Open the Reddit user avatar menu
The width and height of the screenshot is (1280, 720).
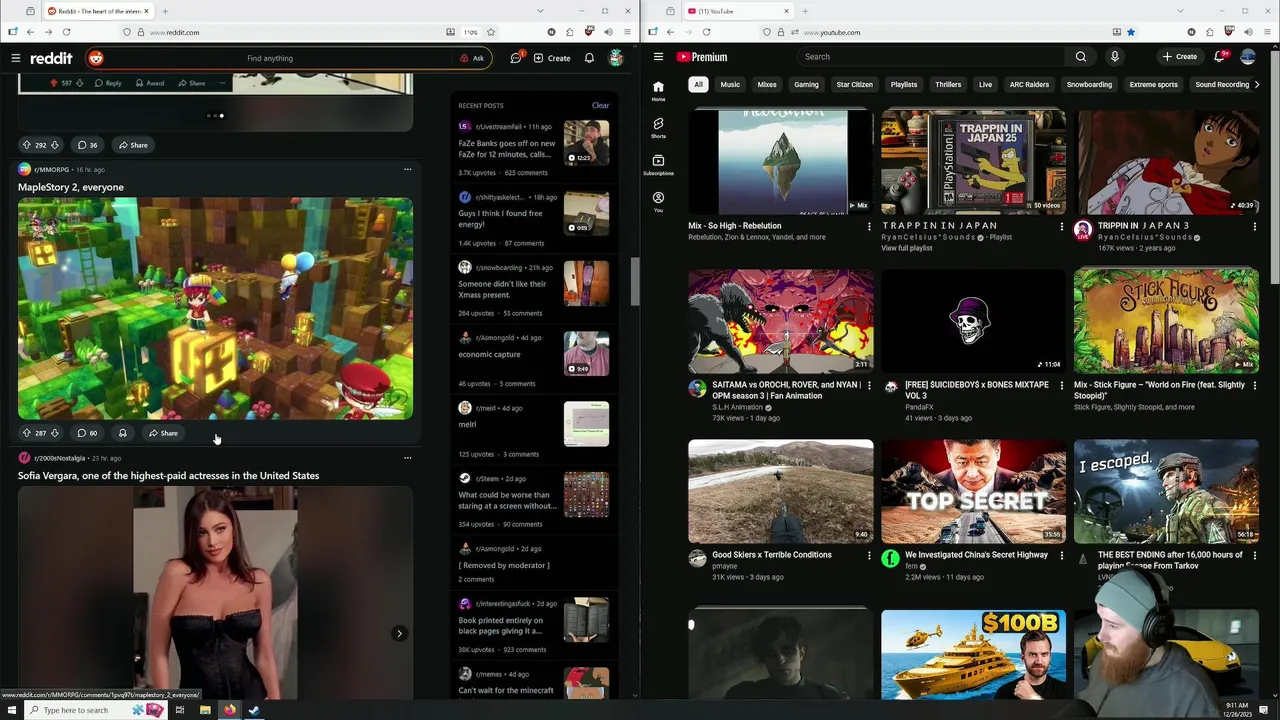[616, 58]
